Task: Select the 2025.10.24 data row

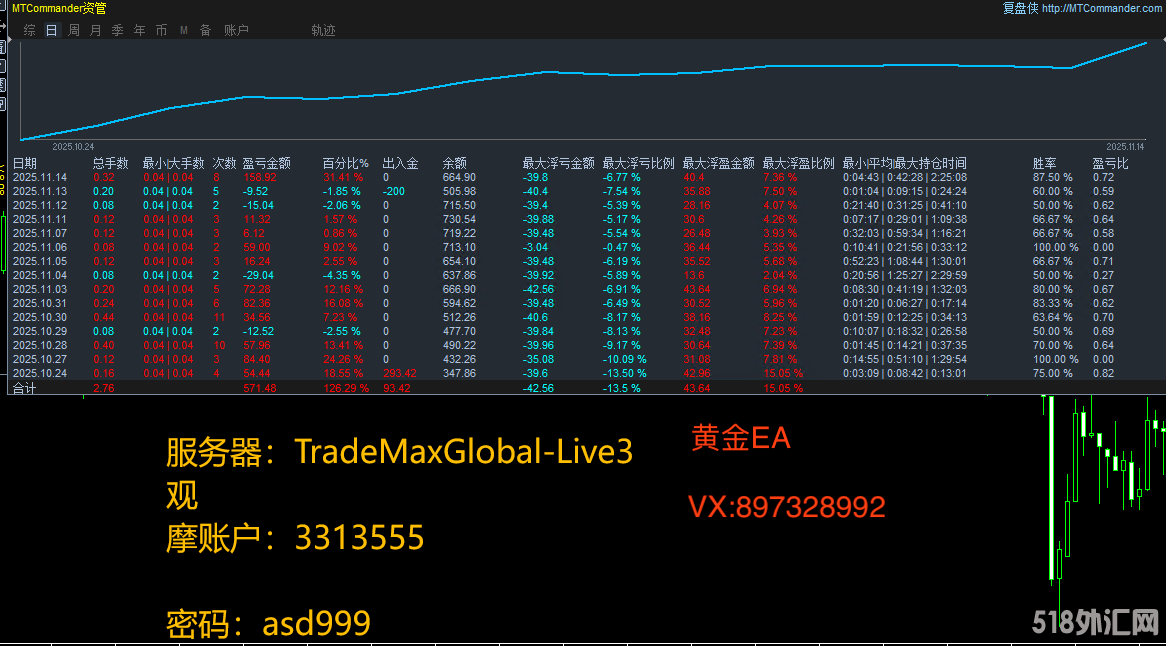Action: click(x=40, y=373)
